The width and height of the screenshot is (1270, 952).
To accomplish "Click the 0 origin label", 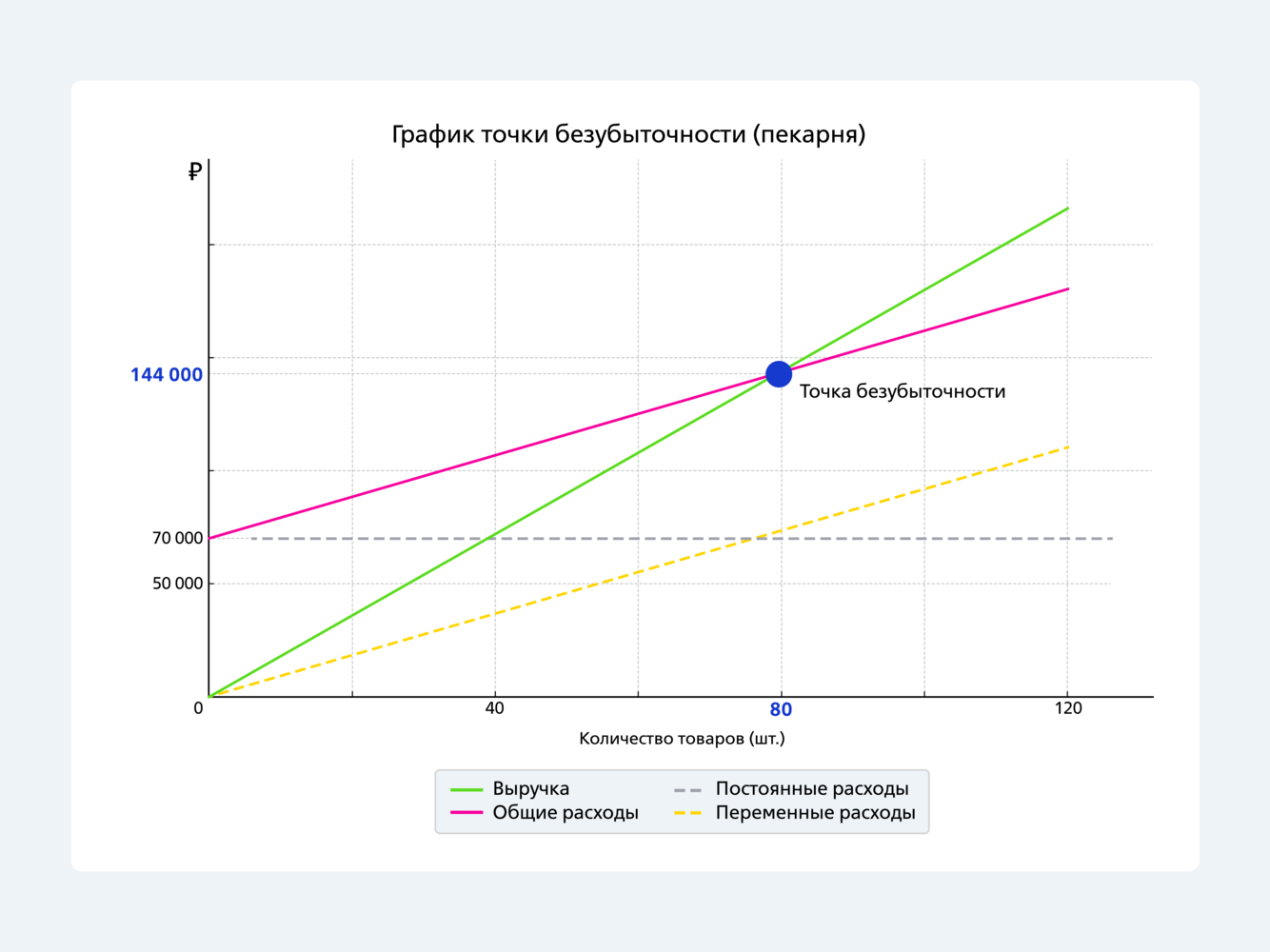I will [x=198, y=708].
